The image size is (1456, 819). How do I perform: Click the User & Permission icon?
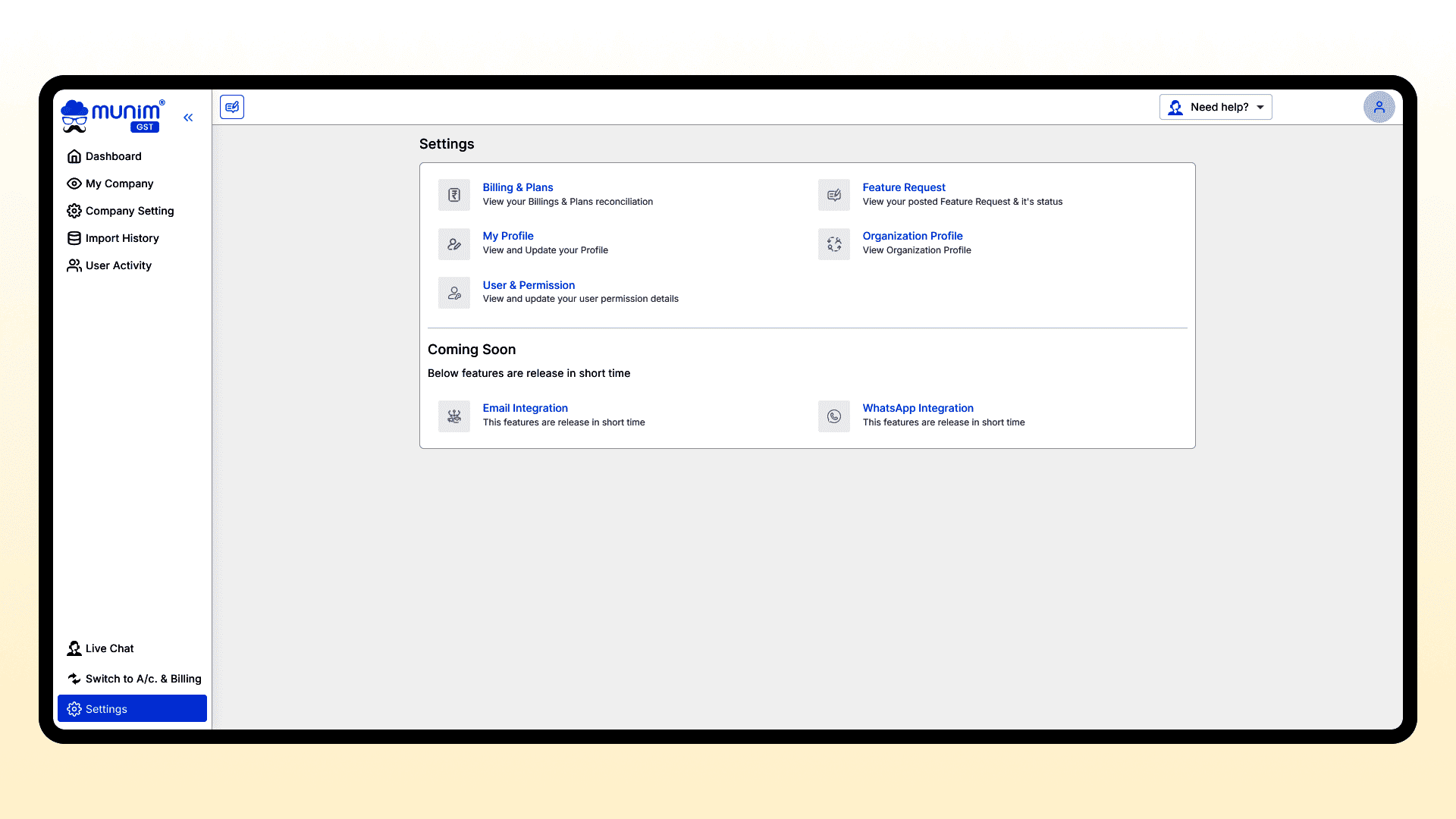pos(453,293)
